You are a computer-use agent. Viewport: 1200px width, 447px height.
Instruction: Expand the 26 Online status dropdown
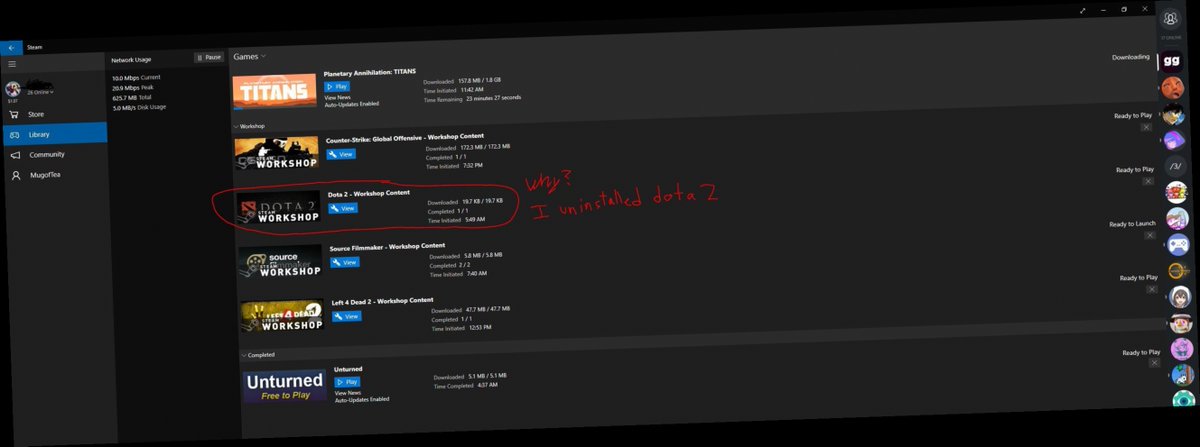click(41, 92)
